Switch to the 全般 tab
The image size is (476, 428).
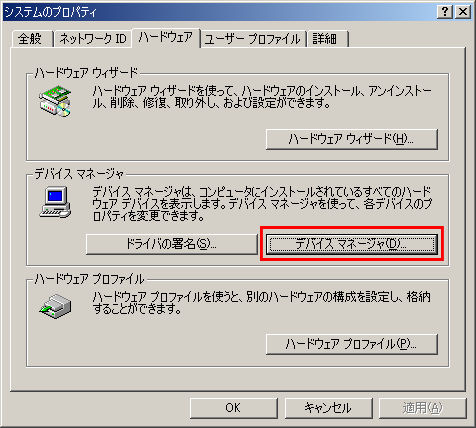tap(31, 39)
